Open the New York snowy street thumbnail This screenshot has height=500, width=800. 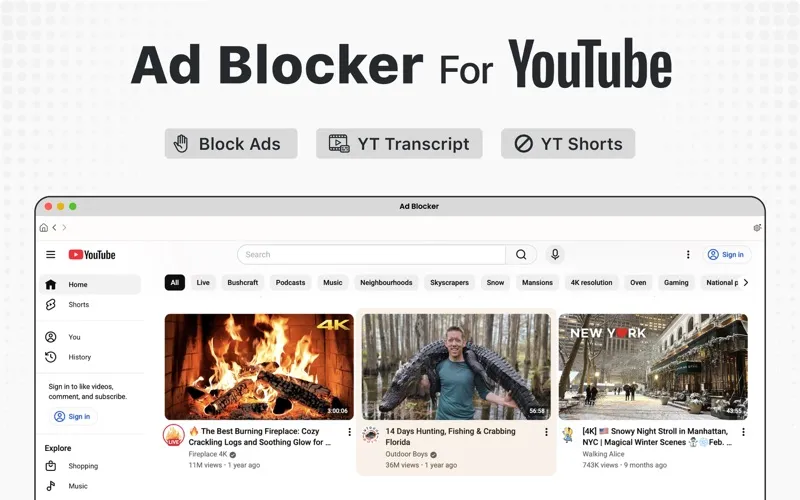coord(653,367)
